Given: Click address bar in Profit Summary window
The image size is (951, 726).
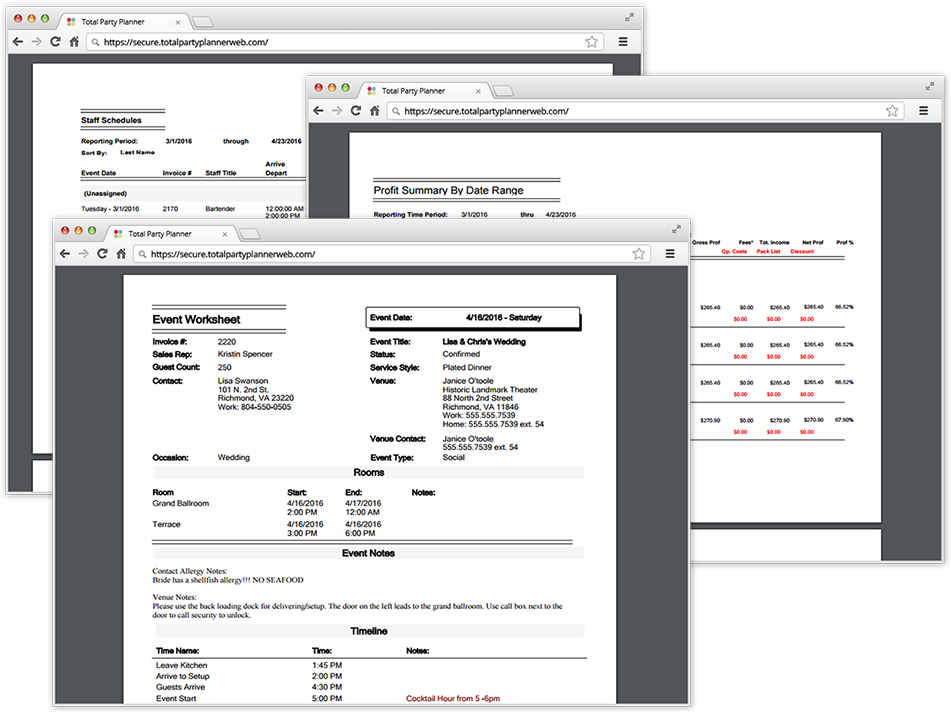Looking at the screenshot, I should [645, 111].
